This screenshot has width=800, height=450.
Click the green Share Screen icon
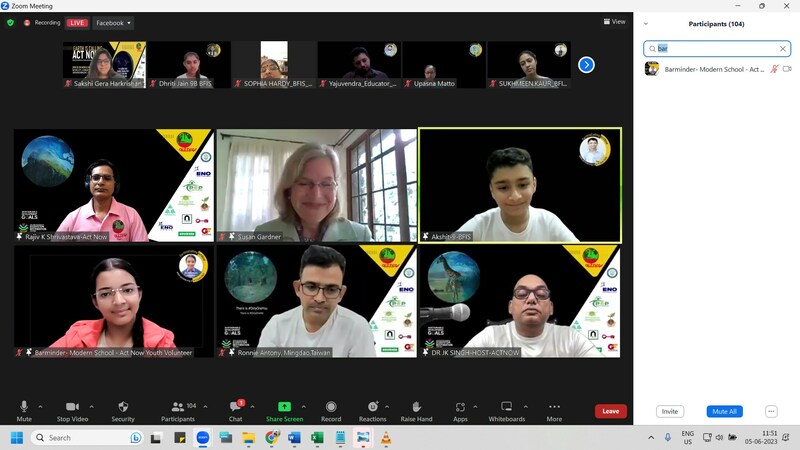coord(284,408)
